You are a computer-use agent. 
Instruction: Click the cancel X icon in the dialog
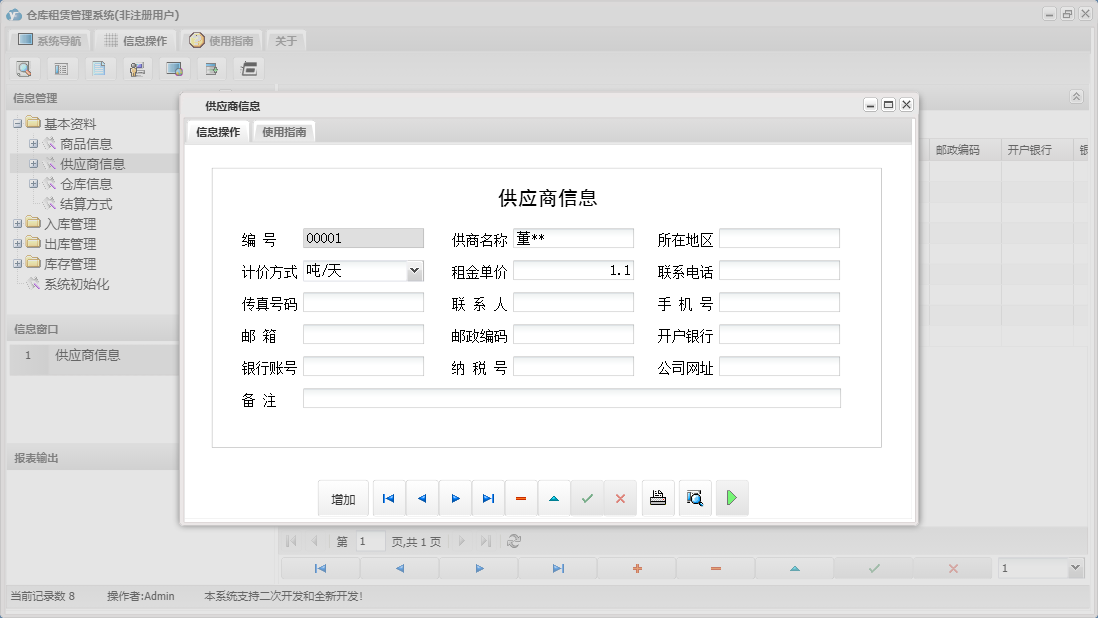pyautogui.click(x=621, y=497)
